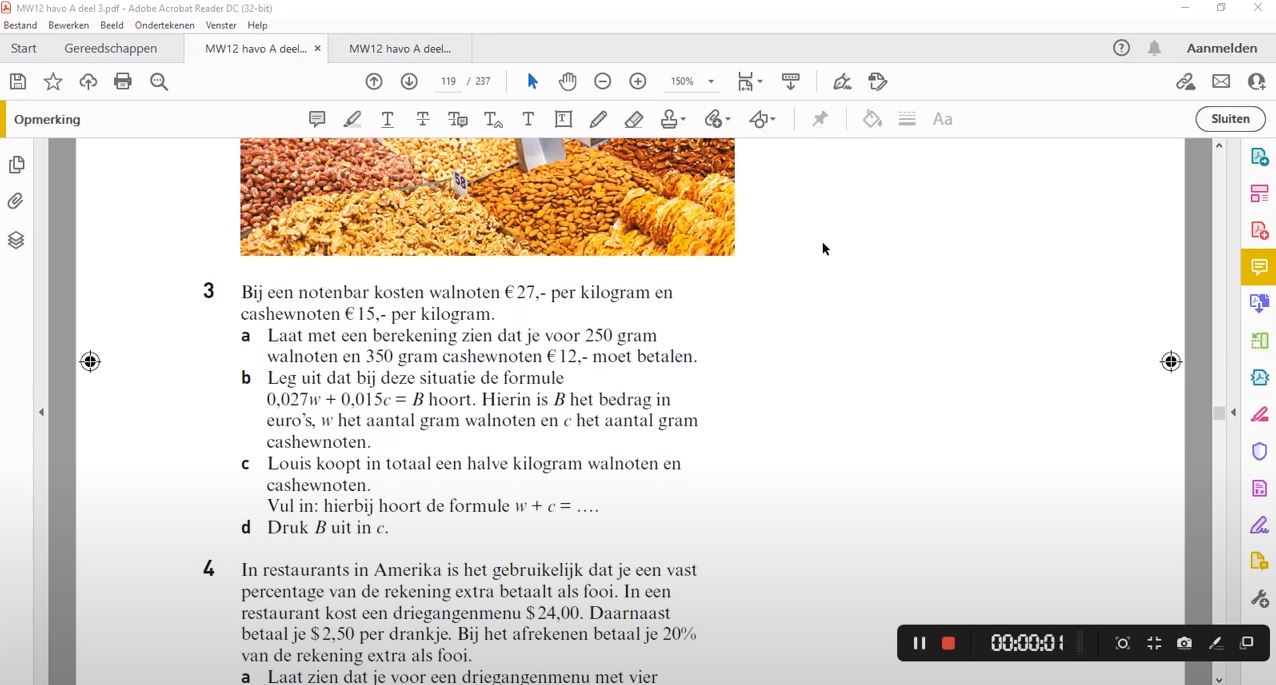The image size is (1276, 685).
Task: Add a sticky note comment
Action: pos(317,119)
